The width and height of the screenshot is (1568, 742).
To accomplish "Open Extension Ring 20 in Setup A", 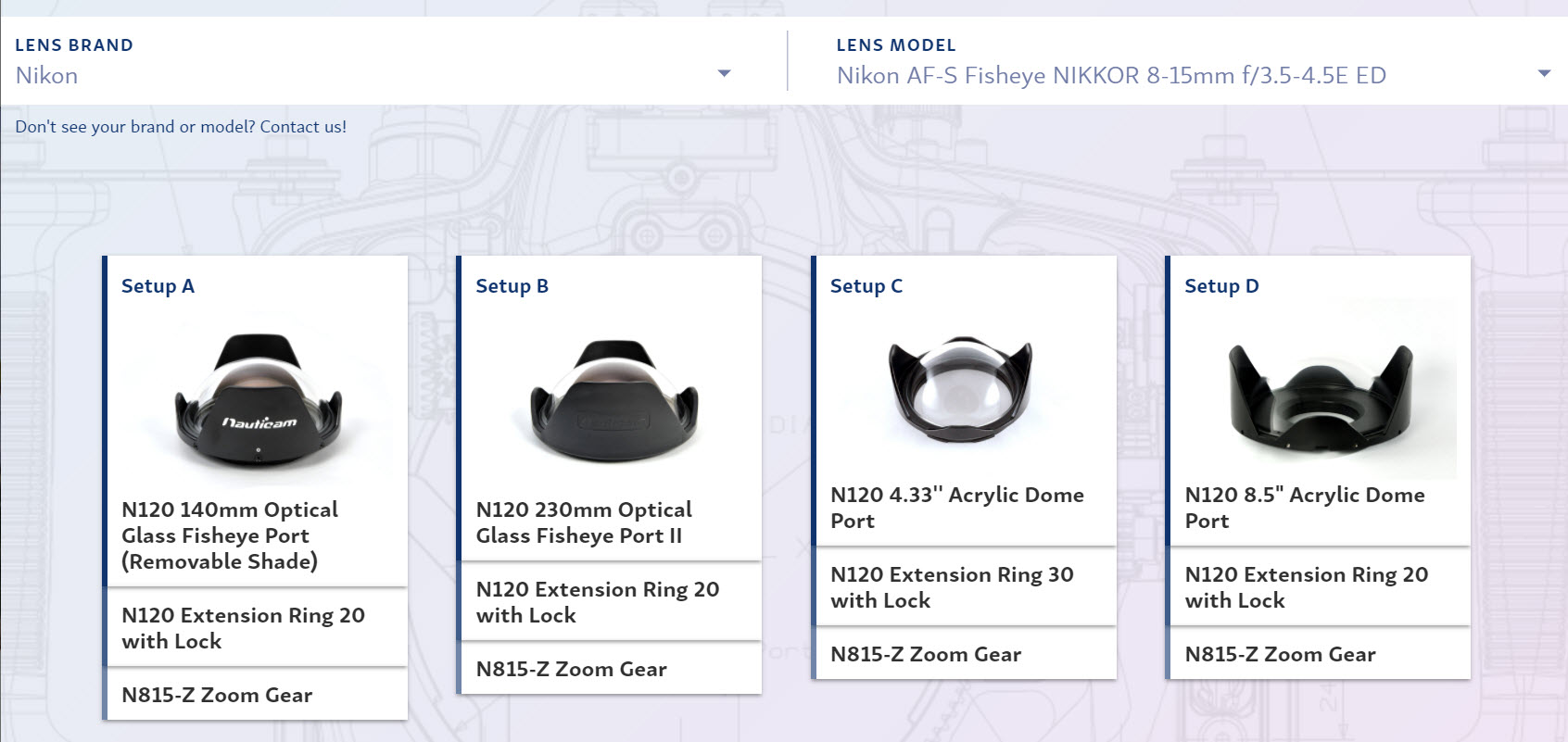I will 244,628.
